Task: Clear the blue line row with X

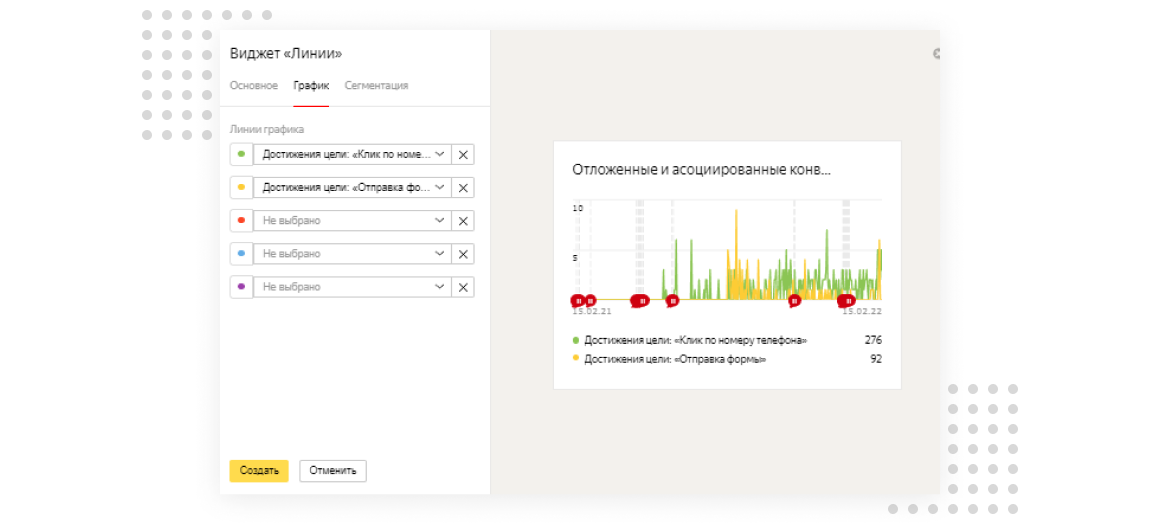Action: point(463,254)
